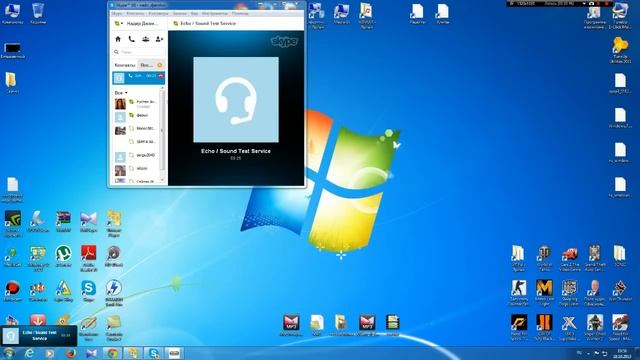Launch uTorrent desktop shortcut

[63, 256]
